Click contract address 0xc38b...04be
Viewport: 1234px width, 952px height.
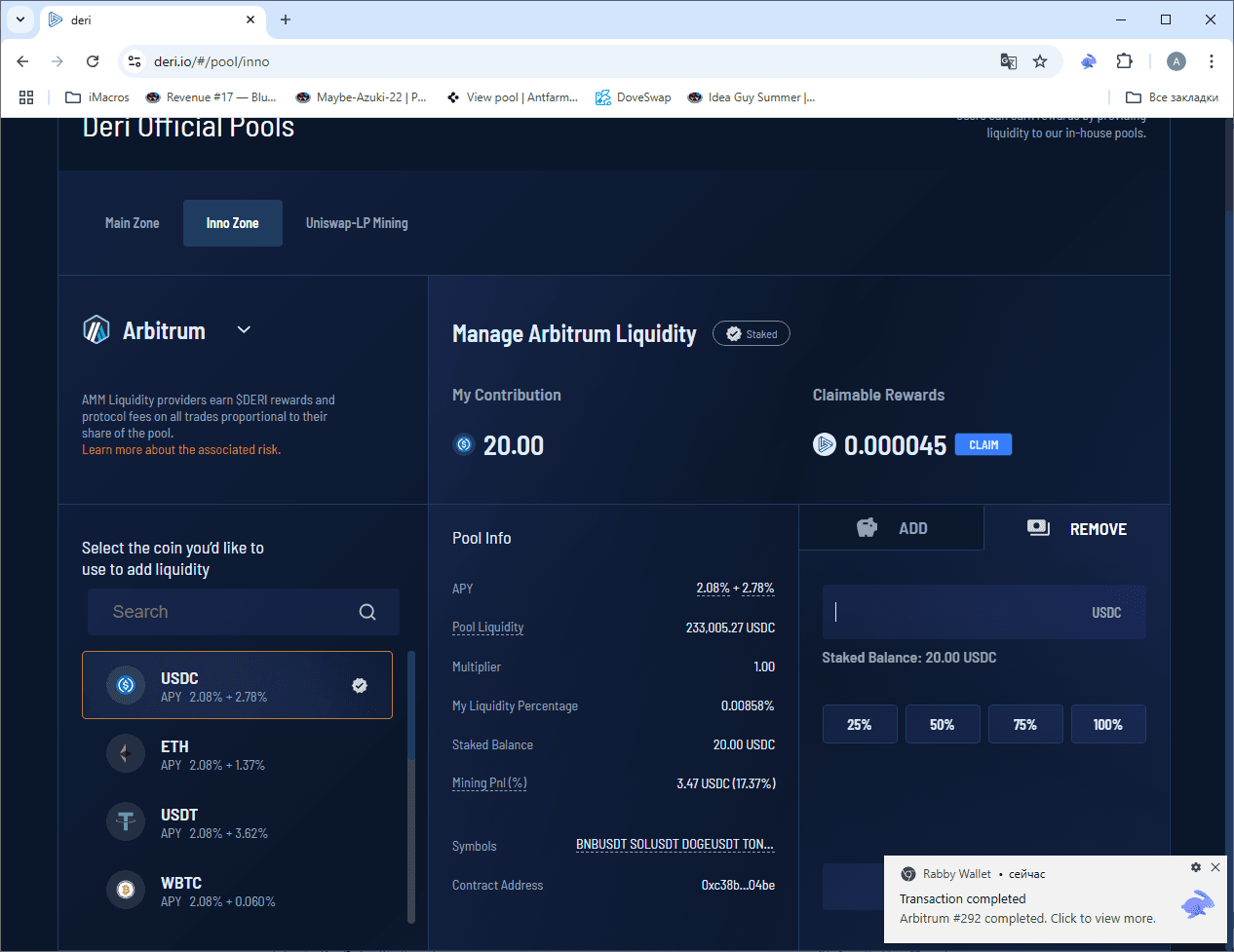(738, 885)
